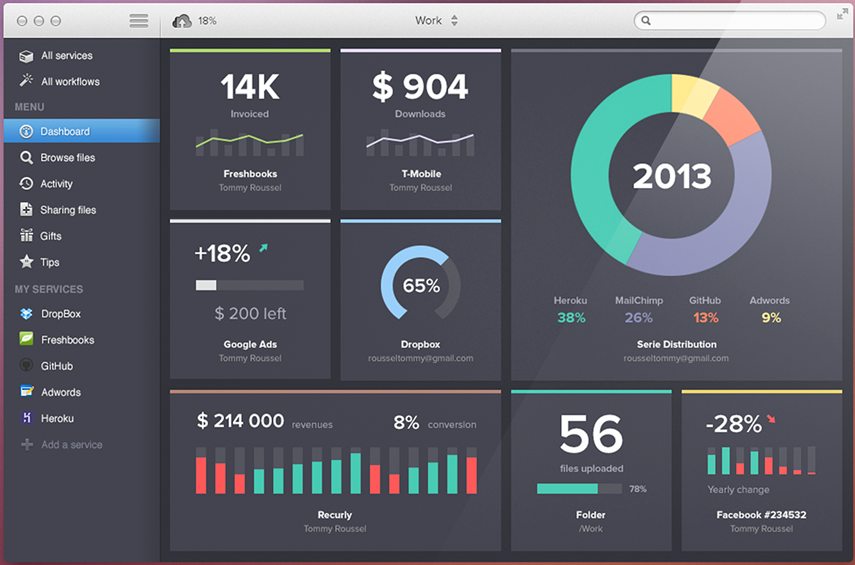
Task: Click the 56 files uploaded number
Action: [591, 434]
